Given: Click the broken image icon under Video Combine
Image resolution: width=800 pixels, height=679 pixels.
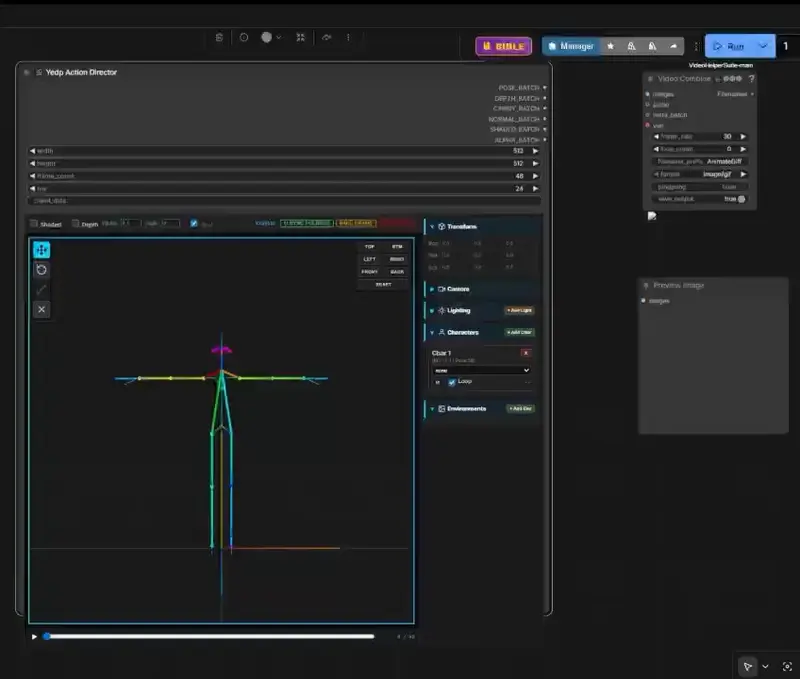Looking at the screenshot, I should click(652, 216).
